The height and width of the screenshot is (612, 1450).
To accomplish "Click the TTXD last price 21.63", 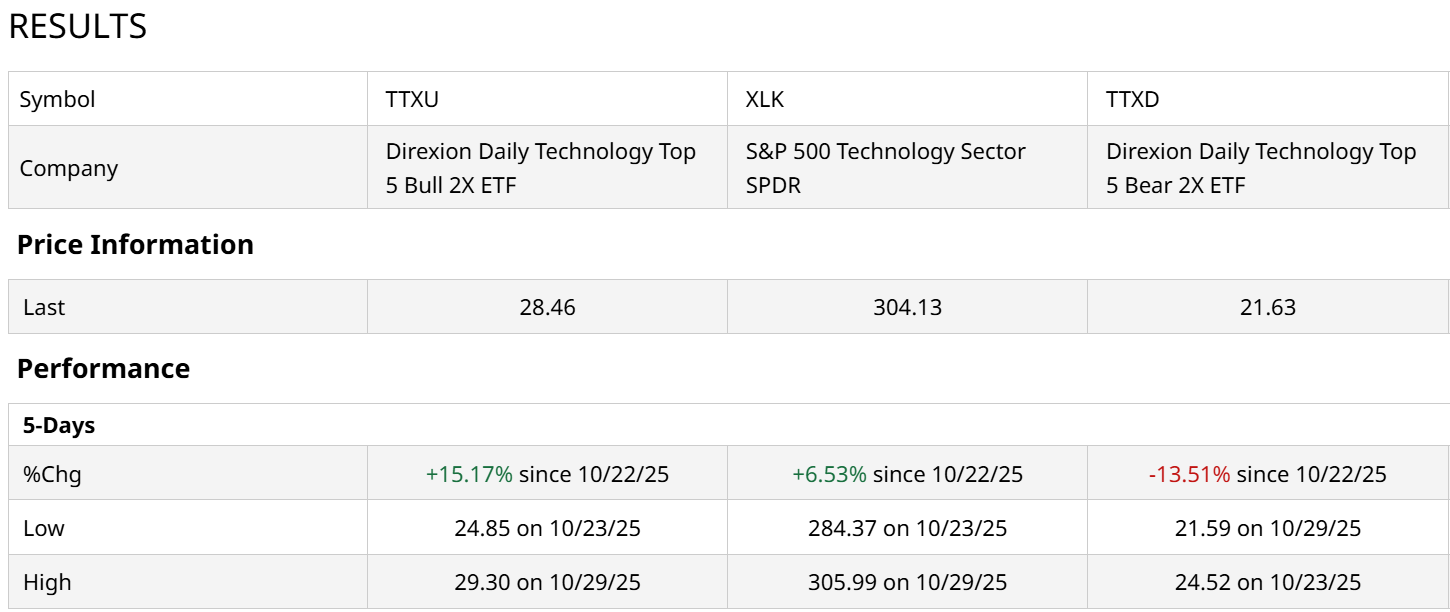I will [1267, 307].
